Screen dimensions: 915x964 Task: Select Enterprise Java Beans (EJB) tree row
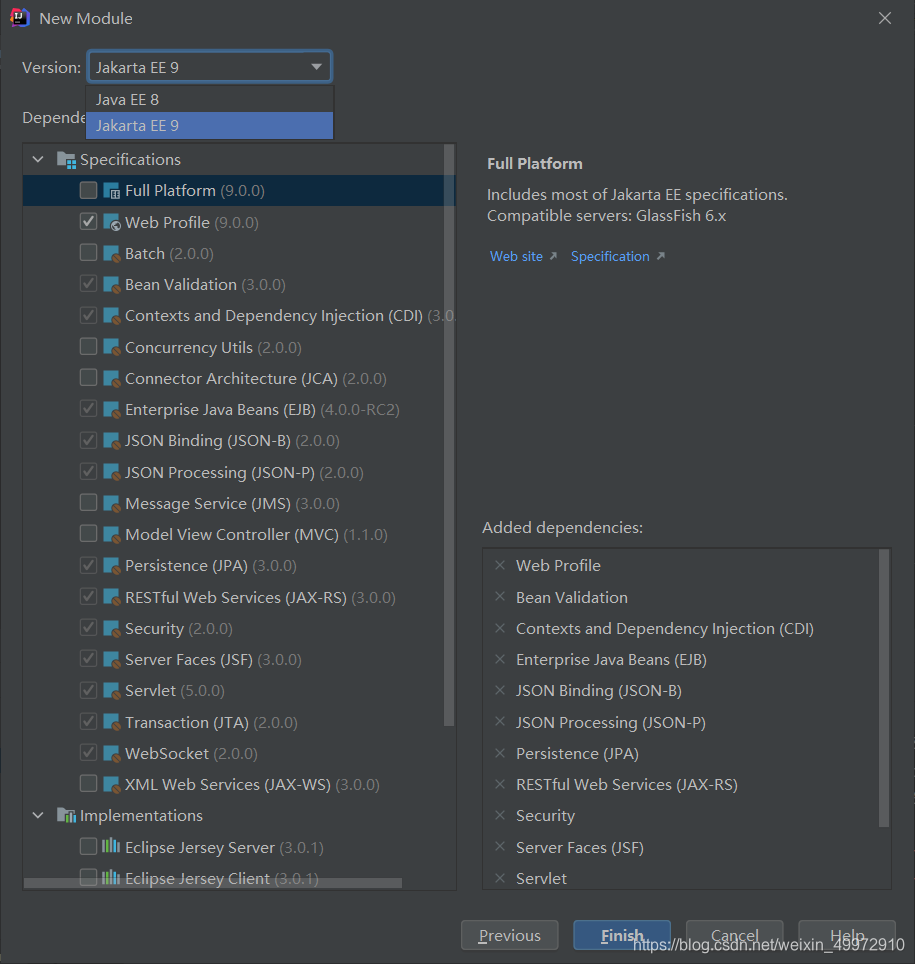[239, 409]
